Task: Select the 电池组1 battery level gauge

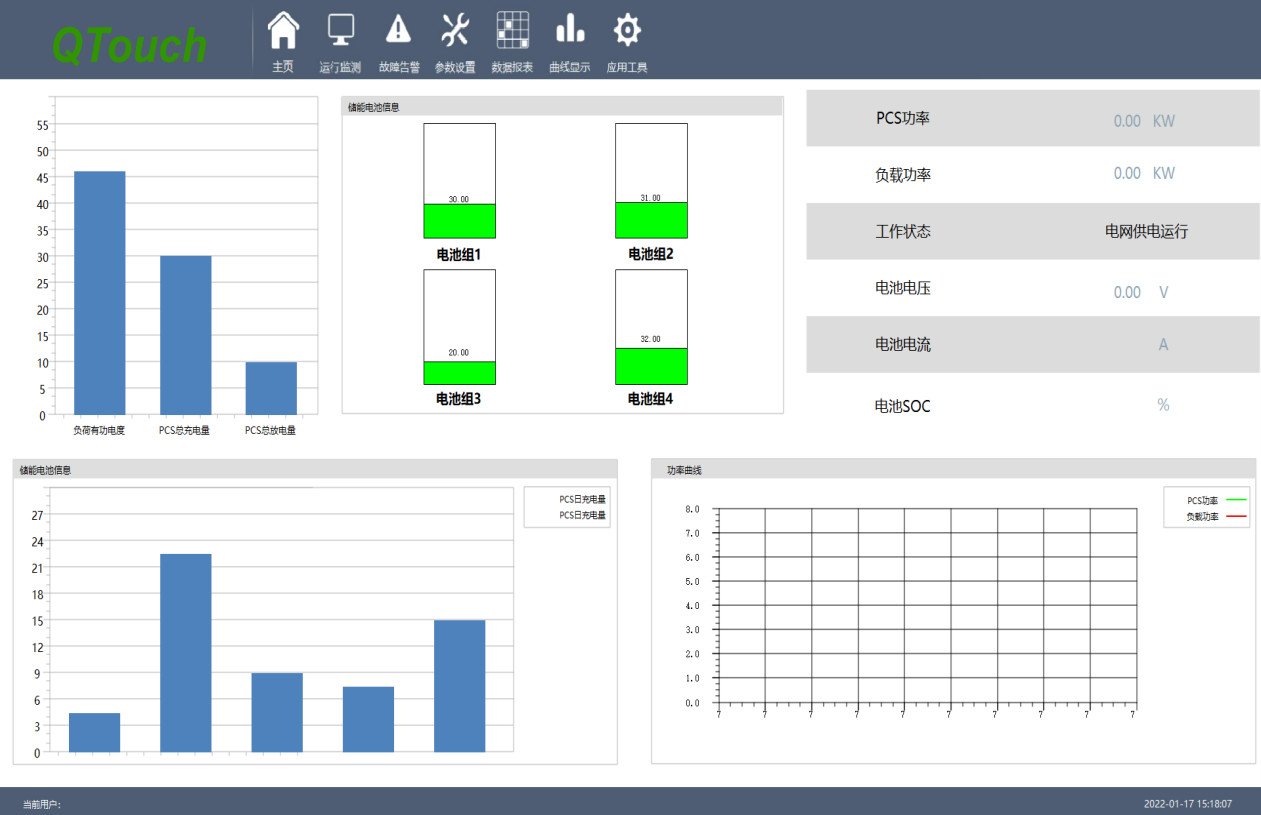Action: click(459, 181)
